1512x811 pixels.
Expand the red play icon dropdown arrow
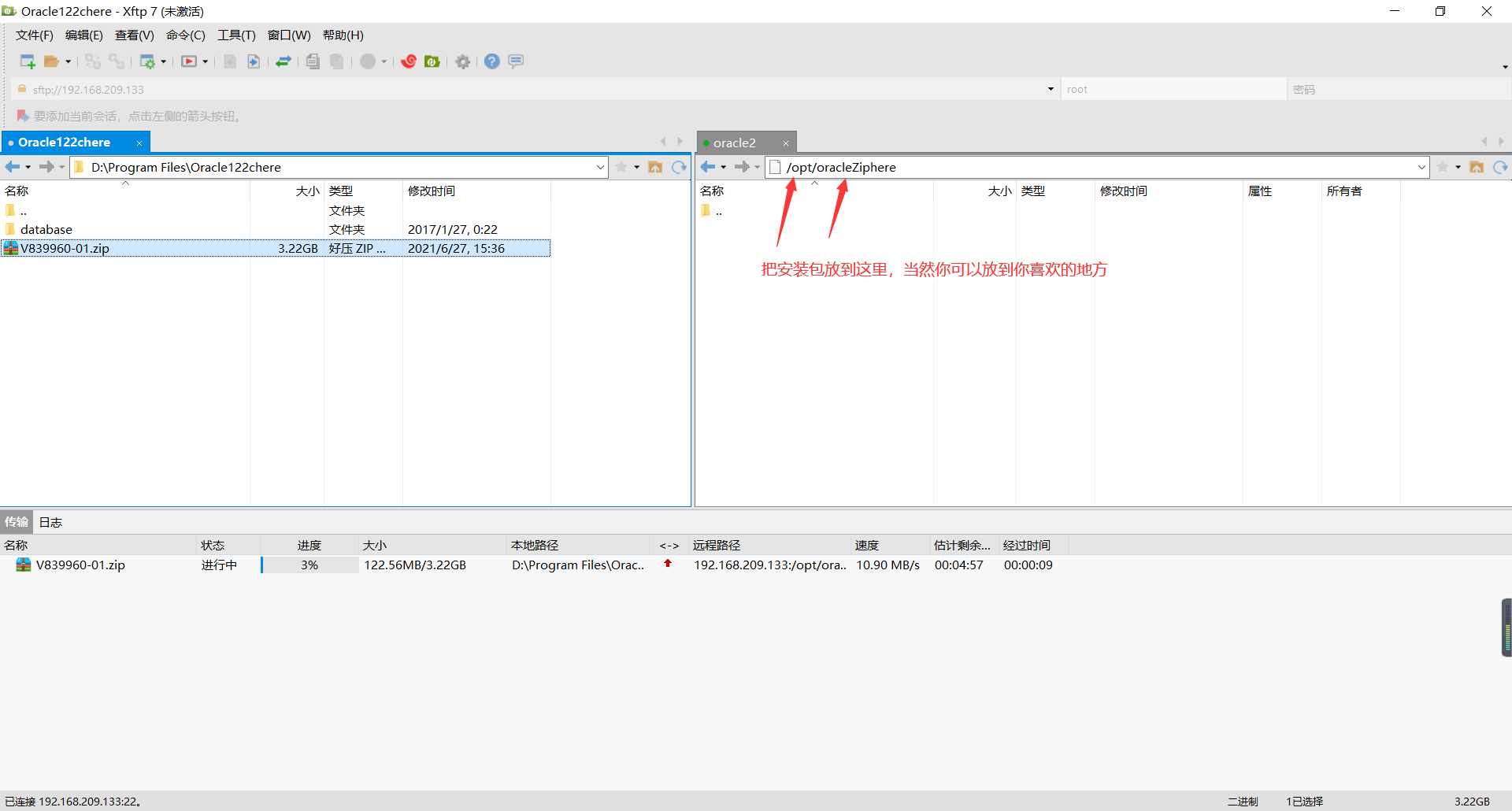click(x=206, y=61)
